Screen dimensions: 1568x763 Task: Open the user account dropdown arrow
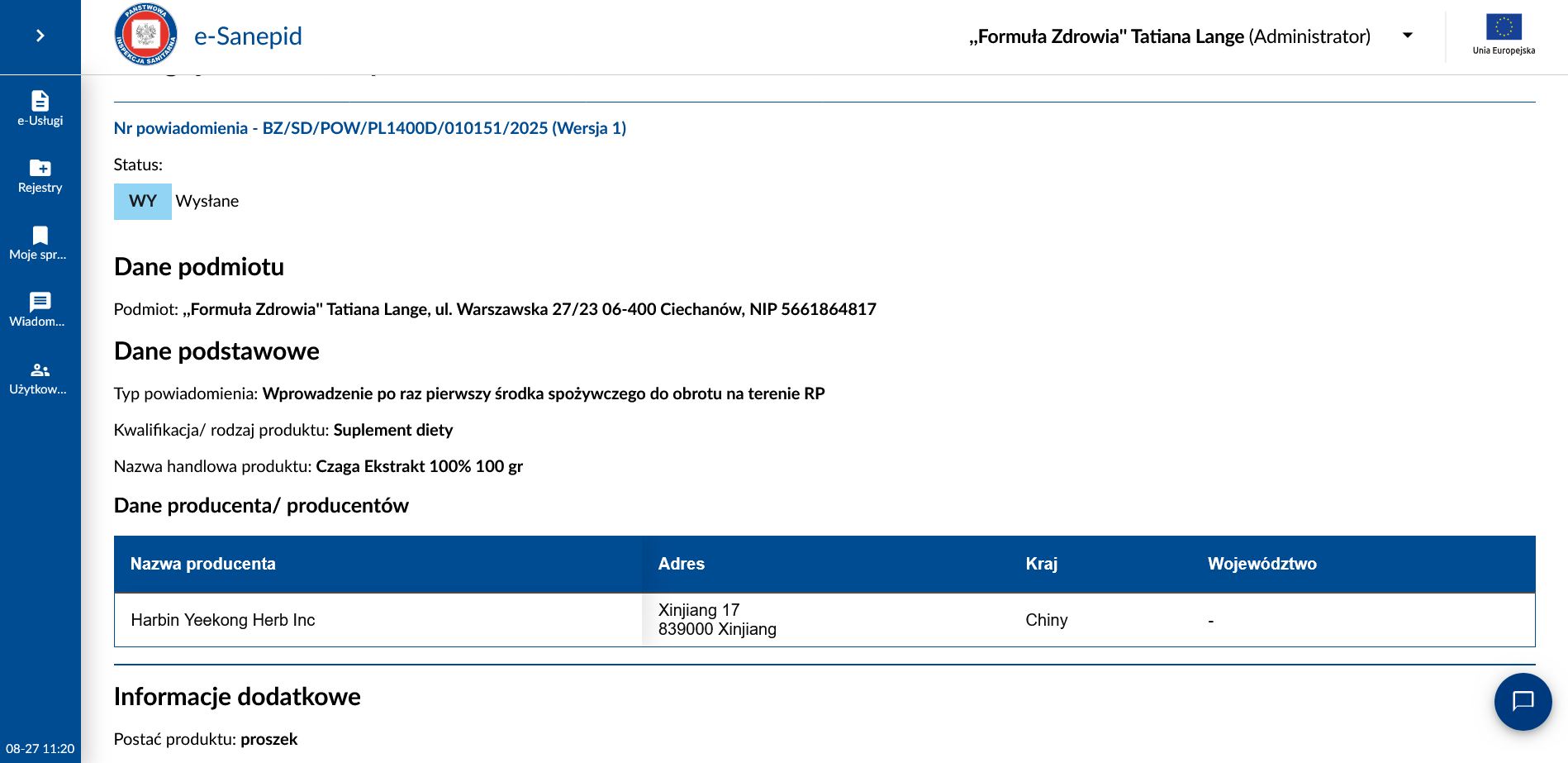tap(1408, 36)
